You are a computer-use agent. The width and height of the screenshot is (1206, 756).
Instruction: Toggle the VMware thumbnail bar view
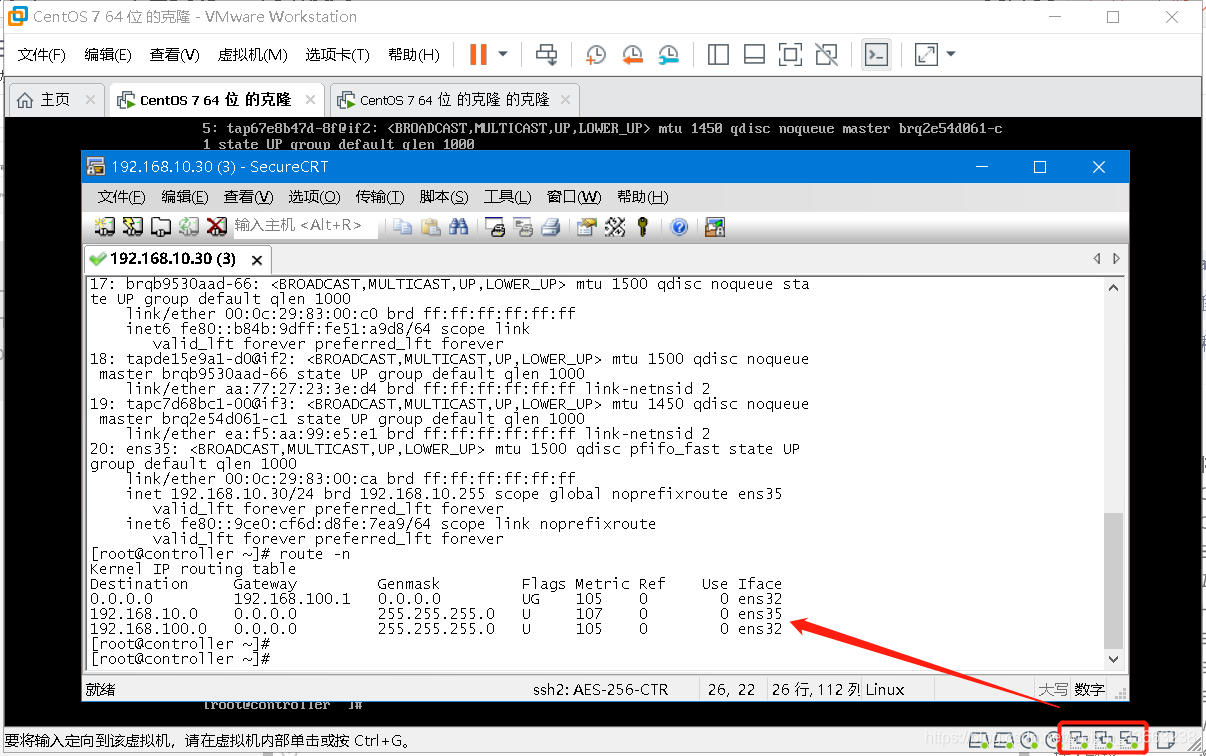click(x=754, y=54)
